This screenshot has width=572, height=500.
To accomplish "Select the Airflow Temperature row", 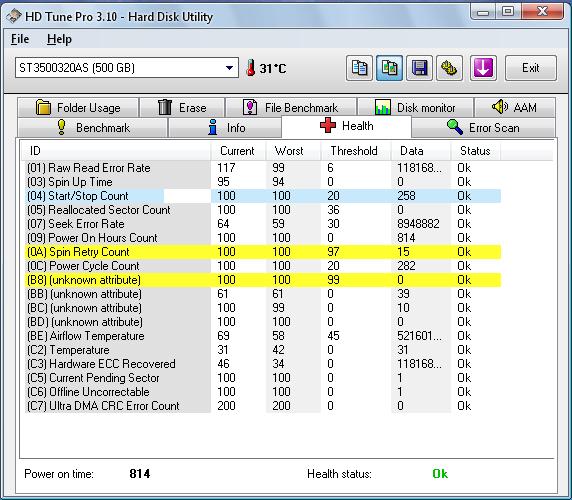I will 263,336.
